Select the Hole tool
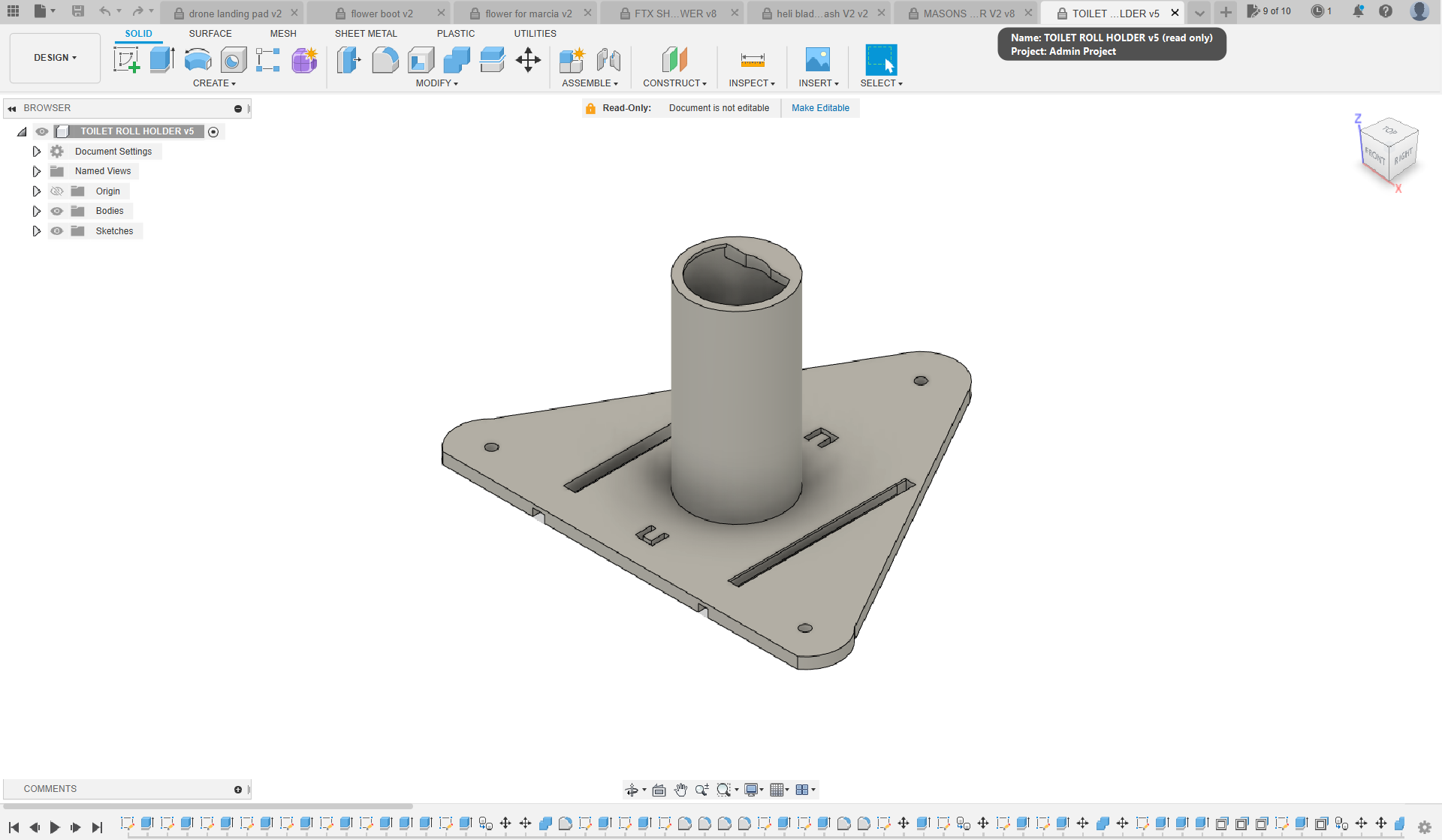This screenshot has height=840, width=1442. tap(233, 59)
